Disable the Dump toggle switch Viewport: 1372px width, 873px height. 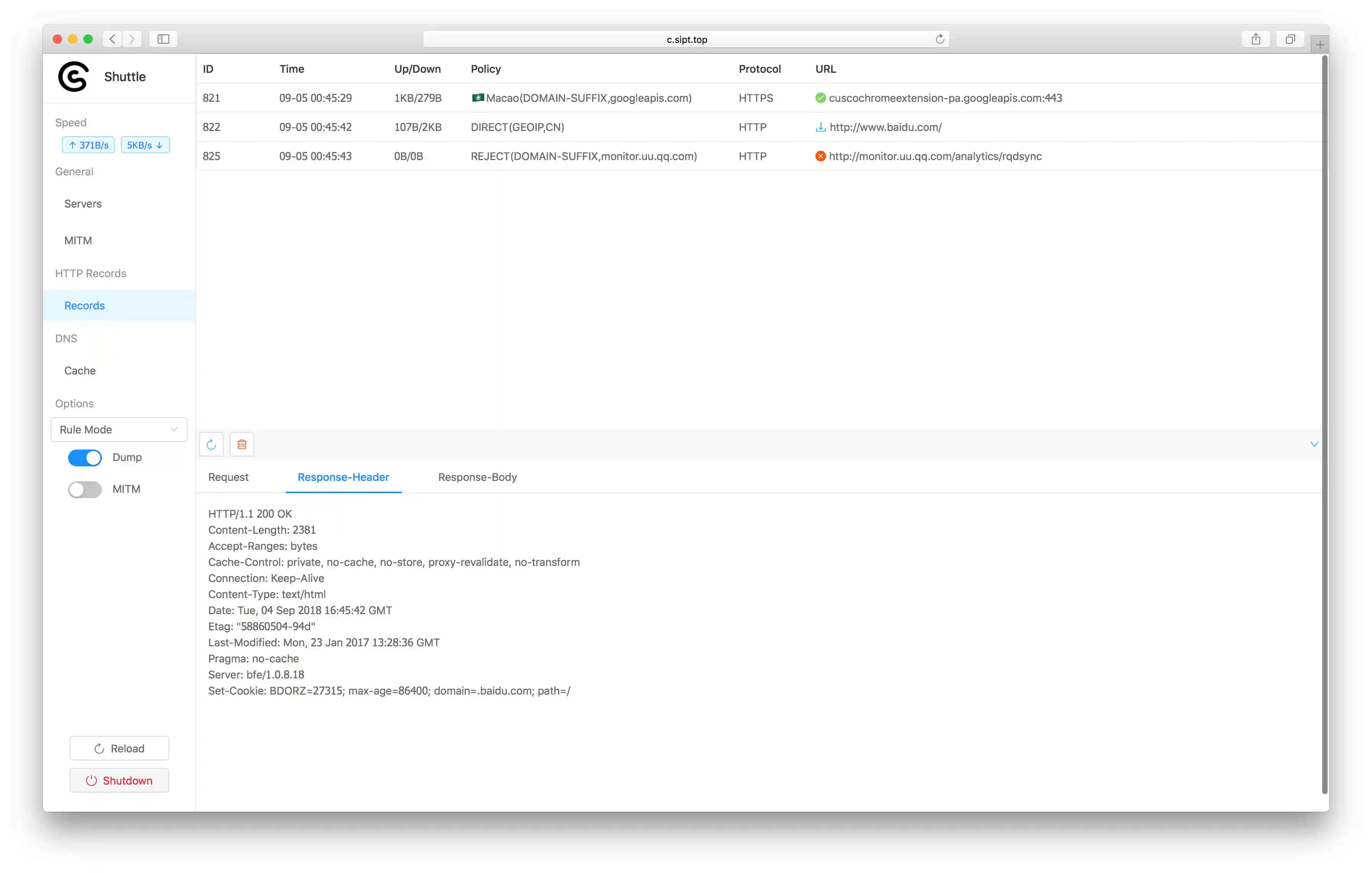click(85, 458)
